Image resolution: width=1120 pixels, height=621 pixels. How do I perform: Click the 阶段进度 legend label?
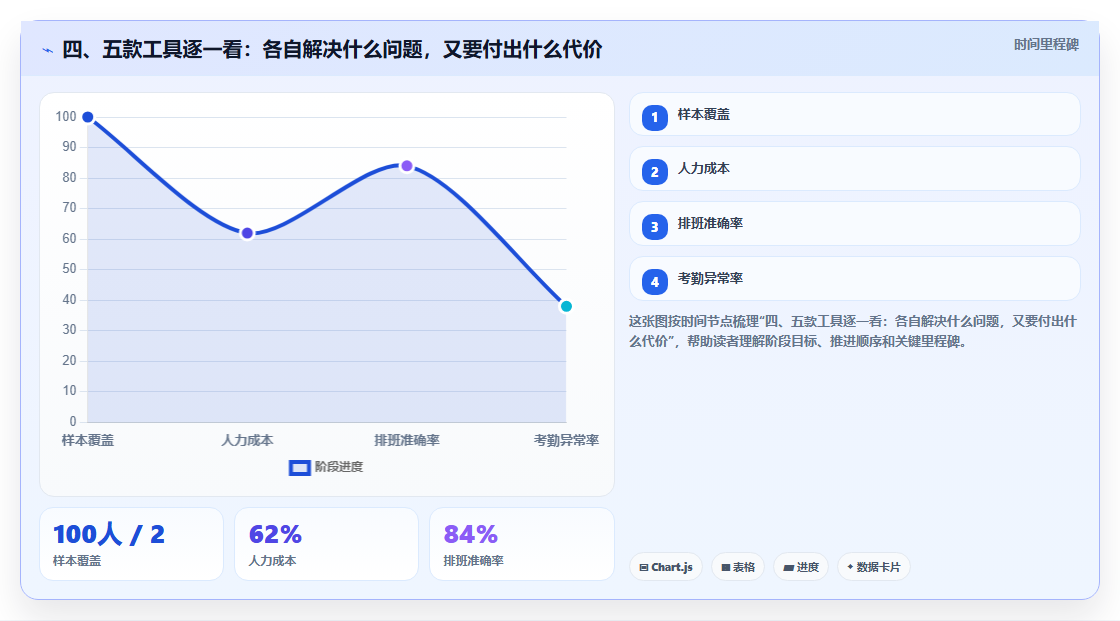tap(339, 467)
